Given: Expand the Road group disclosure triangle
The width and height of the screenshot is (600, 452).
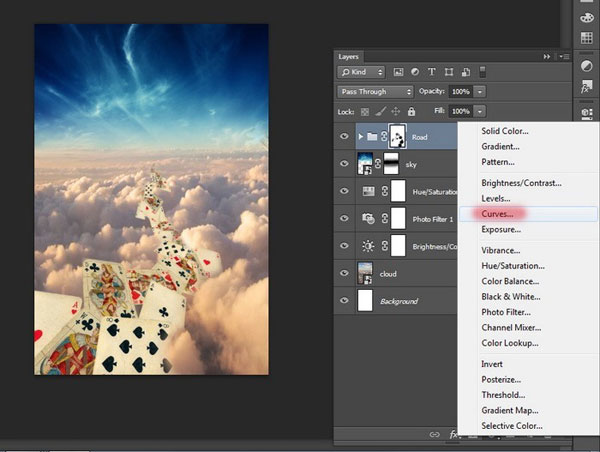Looking at the screenshot, I should pos(360,136).
